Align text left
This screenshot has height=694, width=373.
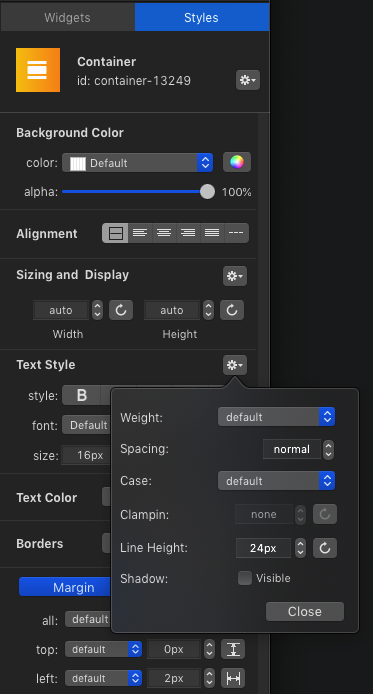coord(140,233)
